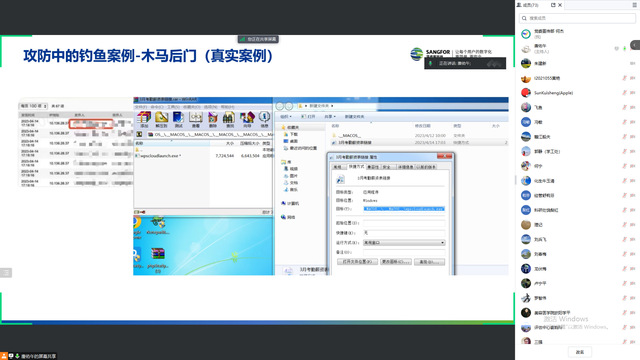This screenshot has width=640, height=360.
Task: Click the l2021055 participant's camera icon
Action: (x=632, y=78)
